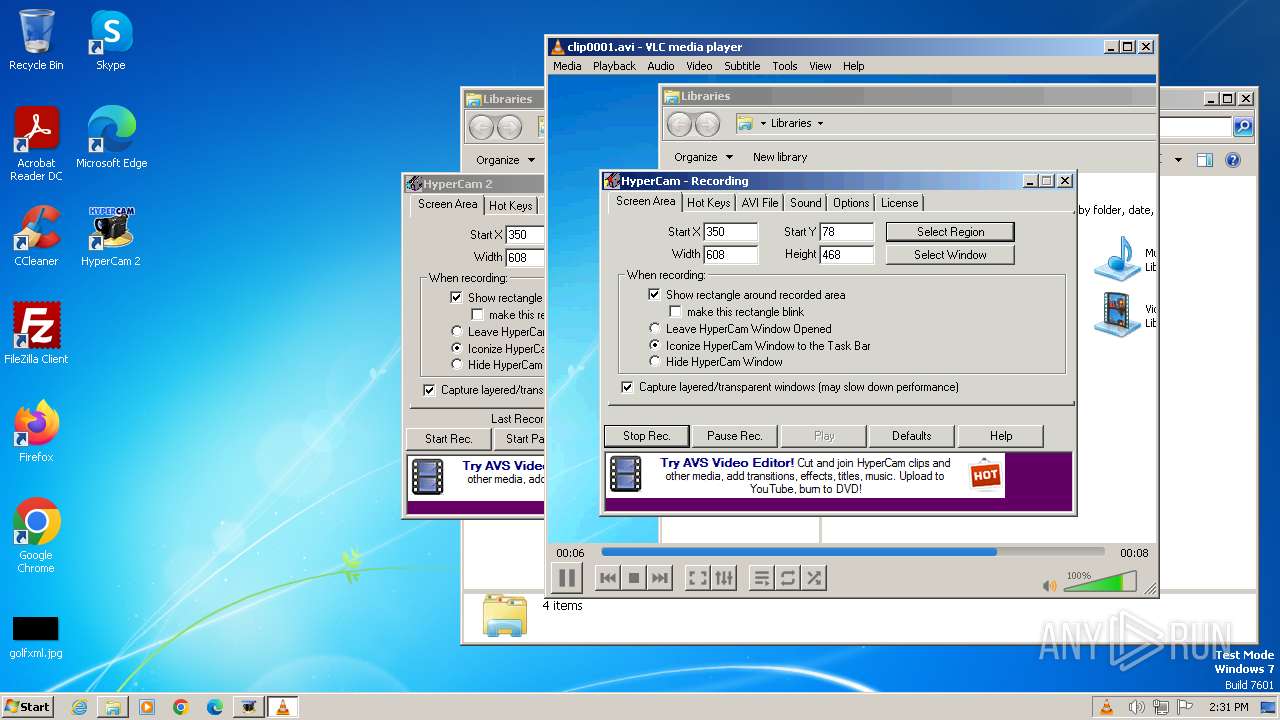Click Pause Rec. button
This screenshot has width=1280, height=720.
click(735, 436)
